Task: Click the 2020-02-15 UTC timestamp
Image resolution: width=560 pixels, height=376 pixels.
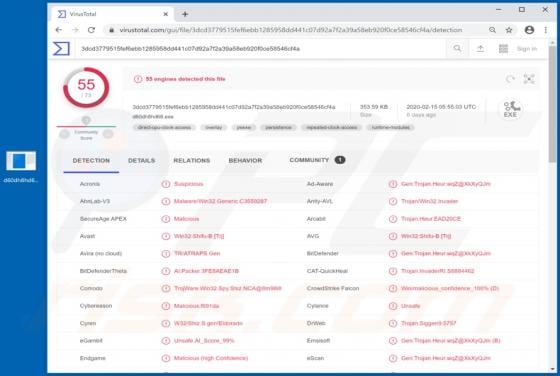Action: pos(441,107)
